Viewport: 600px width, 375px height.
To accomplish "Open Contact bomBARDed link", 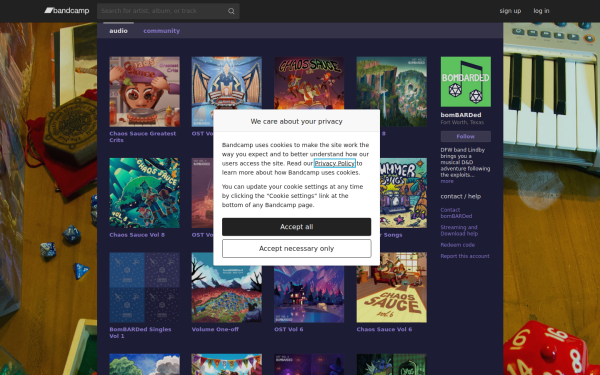I will pos(456,213).
